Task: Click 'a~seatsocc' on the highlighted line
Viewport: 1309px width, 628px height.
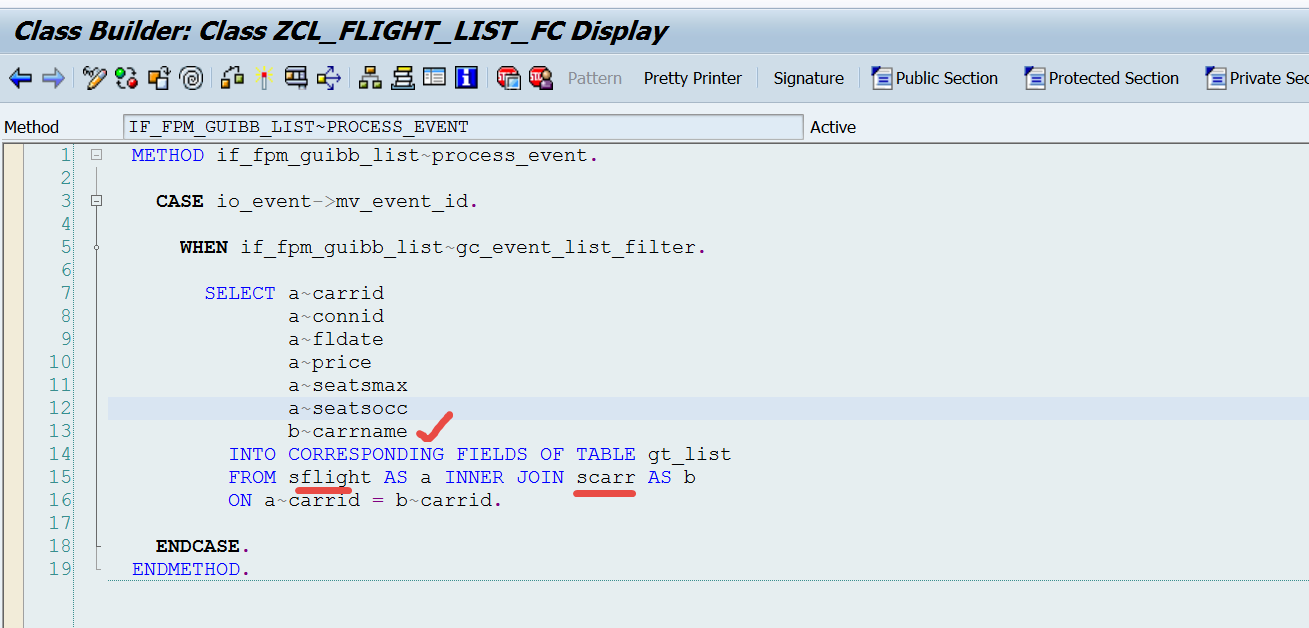Action: (348, 408)
